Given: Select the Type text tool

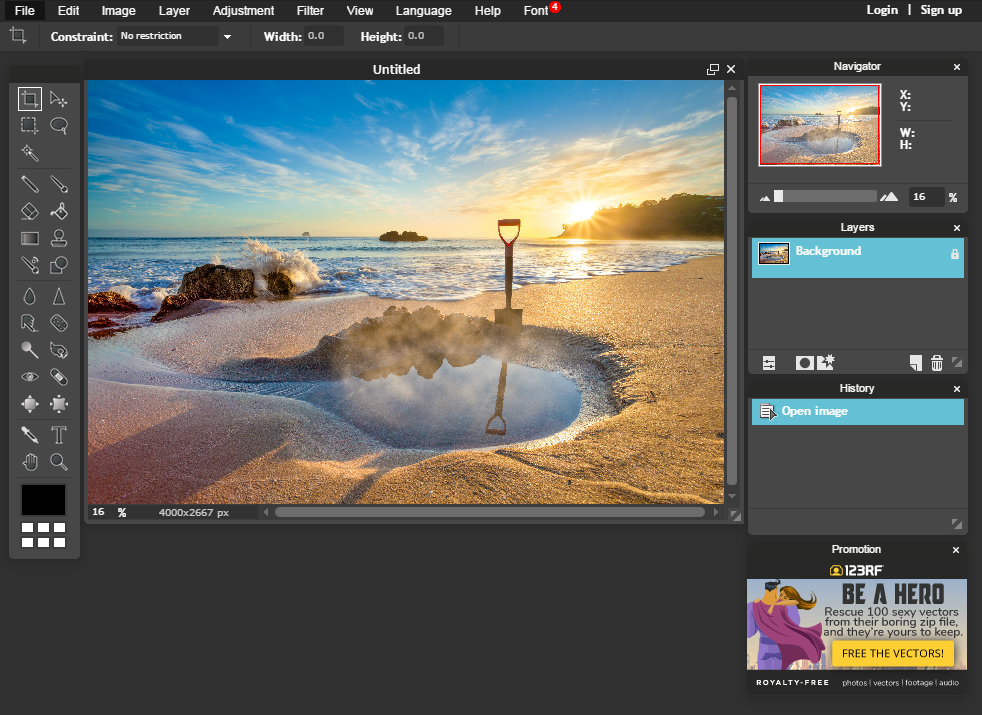Looking at the screenshot, I should (x=59, y=435).
